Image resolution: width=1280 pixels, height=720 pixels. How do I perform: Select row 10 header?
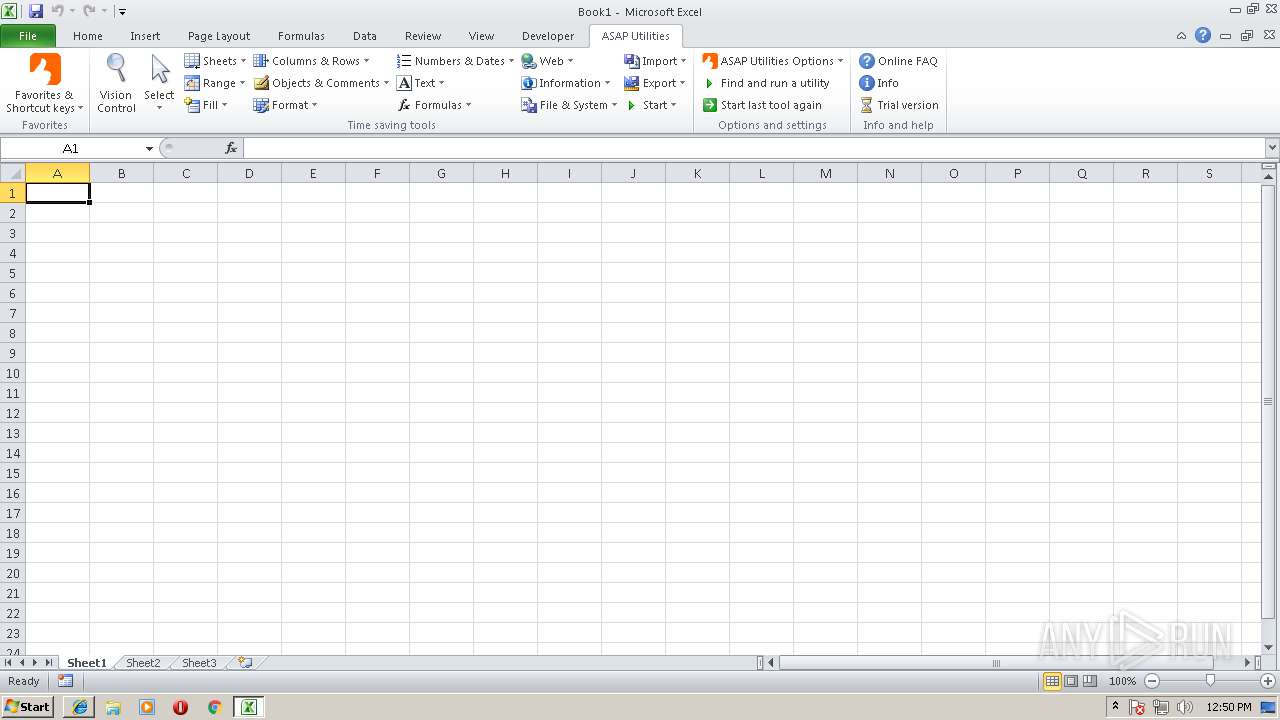13,373
